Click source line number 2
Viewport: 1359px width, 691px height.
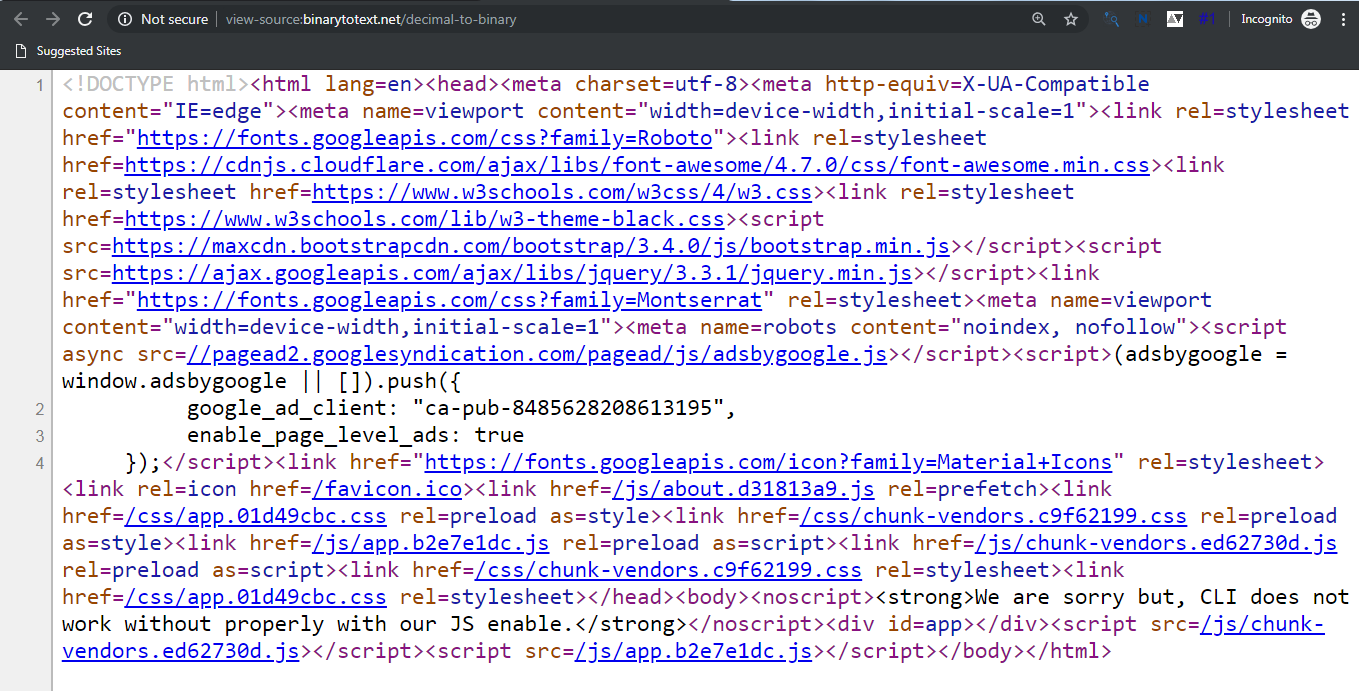pyautogui.click(x=39, y=409)
